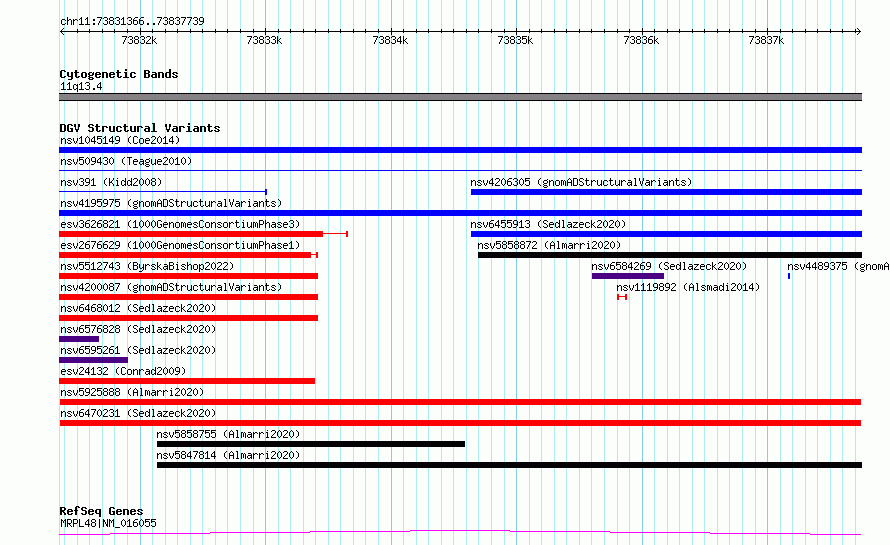This screenshot has width=890, height=545.
Task: Click the 73835k ruler tick label
Action: (x=515, y=40)
